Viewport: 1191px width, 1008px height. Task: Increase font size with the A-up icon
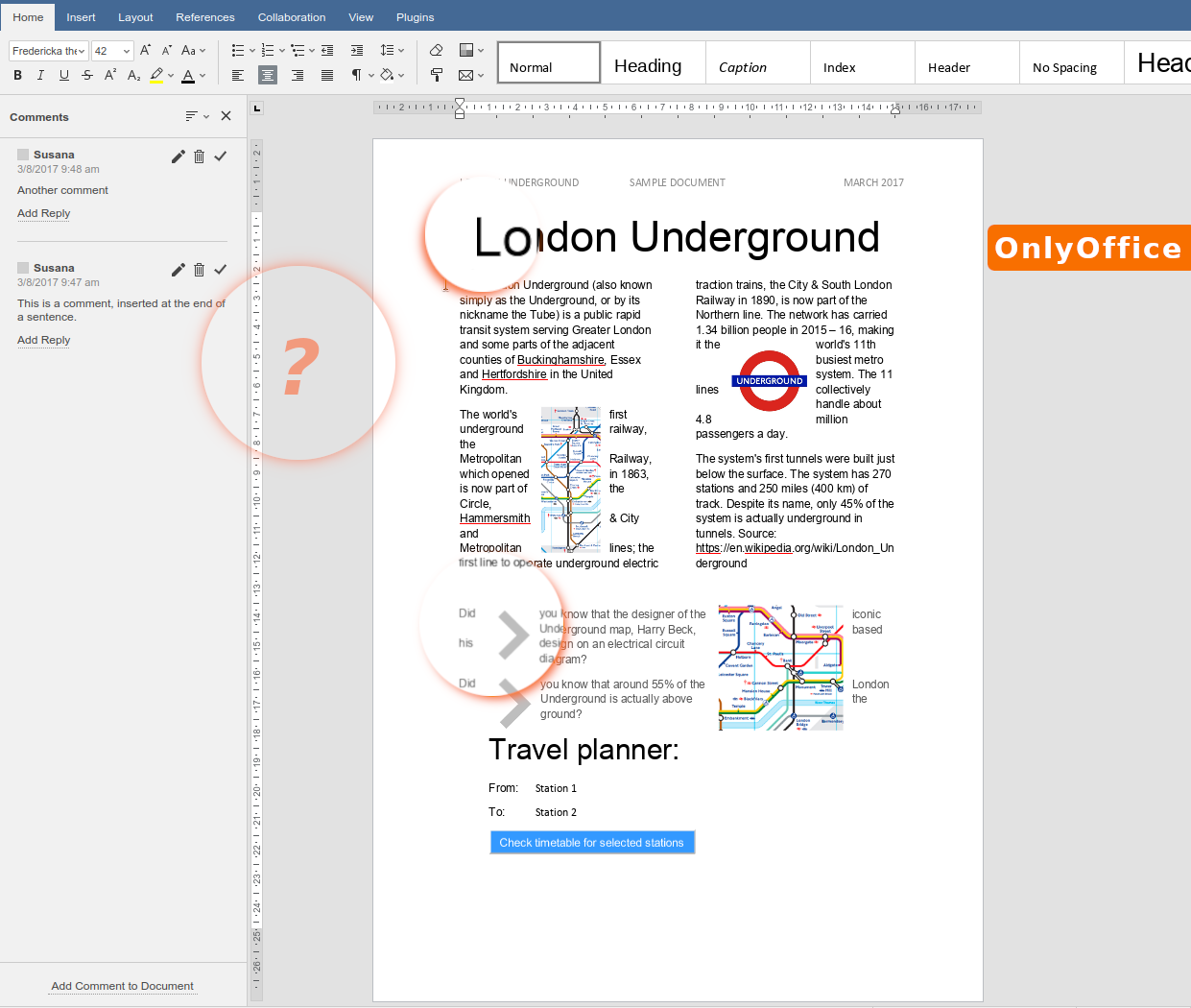pyautogui.click(x=145, y=50)
